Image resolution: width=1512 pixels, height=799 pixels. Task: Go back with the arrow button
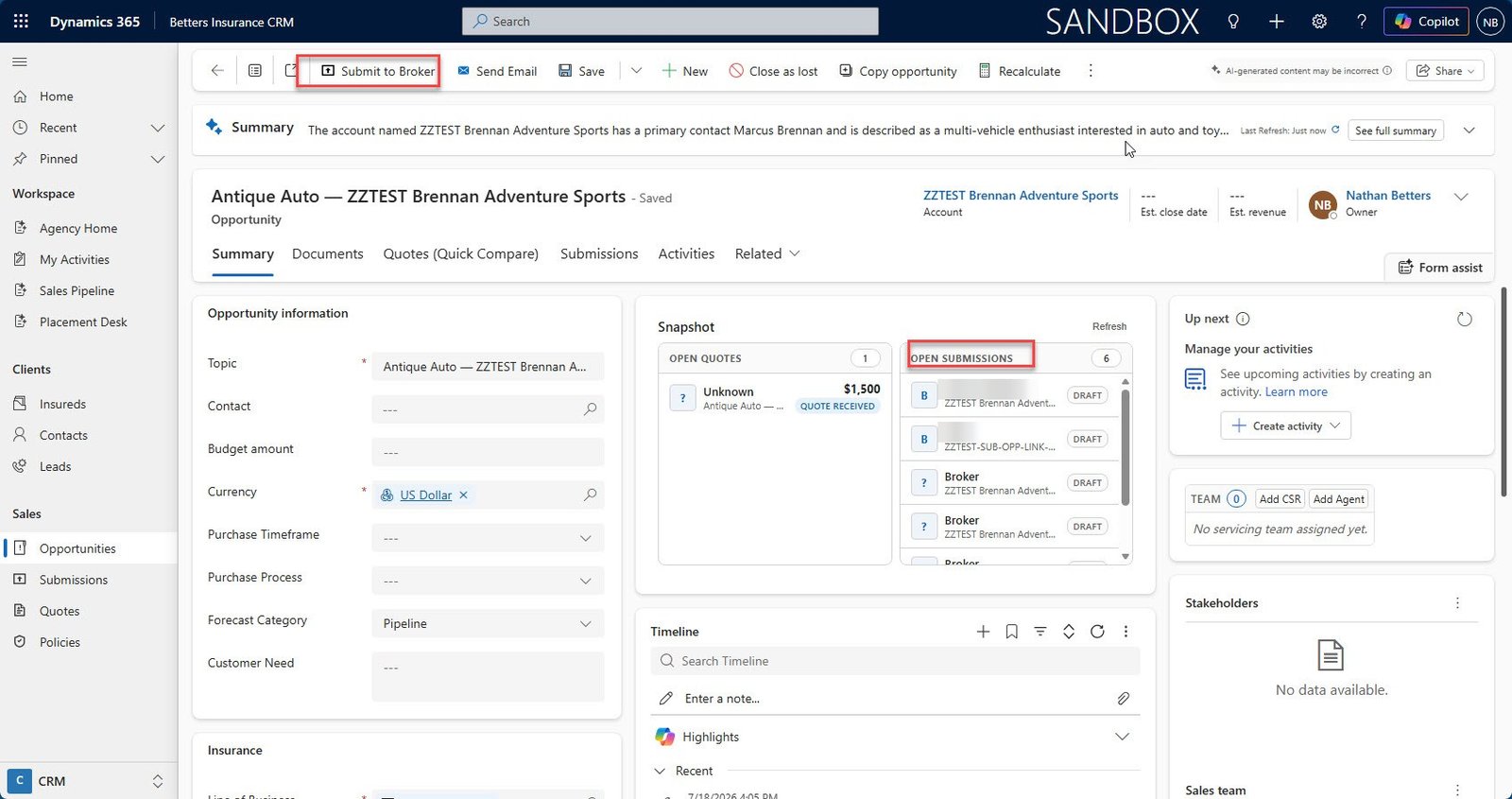[217, 71]
